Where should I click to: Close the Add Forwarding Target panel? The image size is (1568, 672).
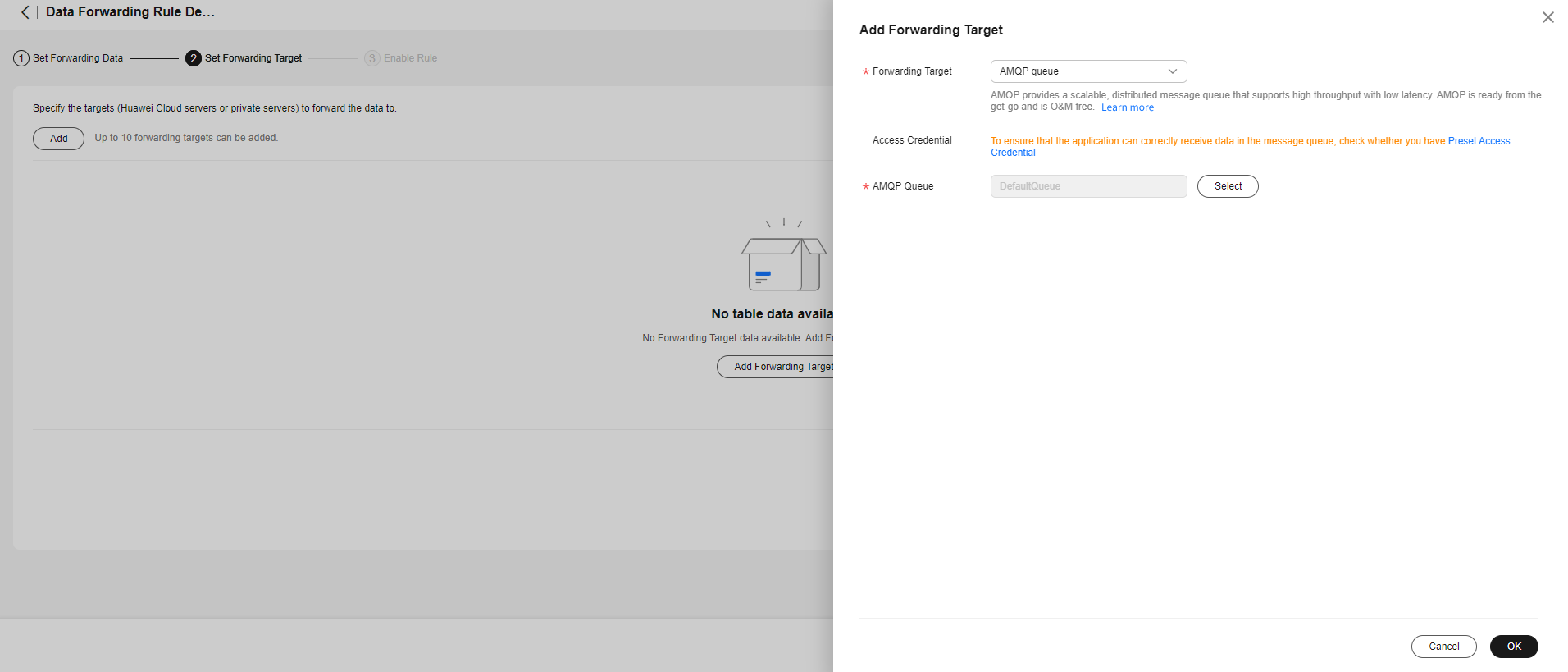pos(1547,17)
